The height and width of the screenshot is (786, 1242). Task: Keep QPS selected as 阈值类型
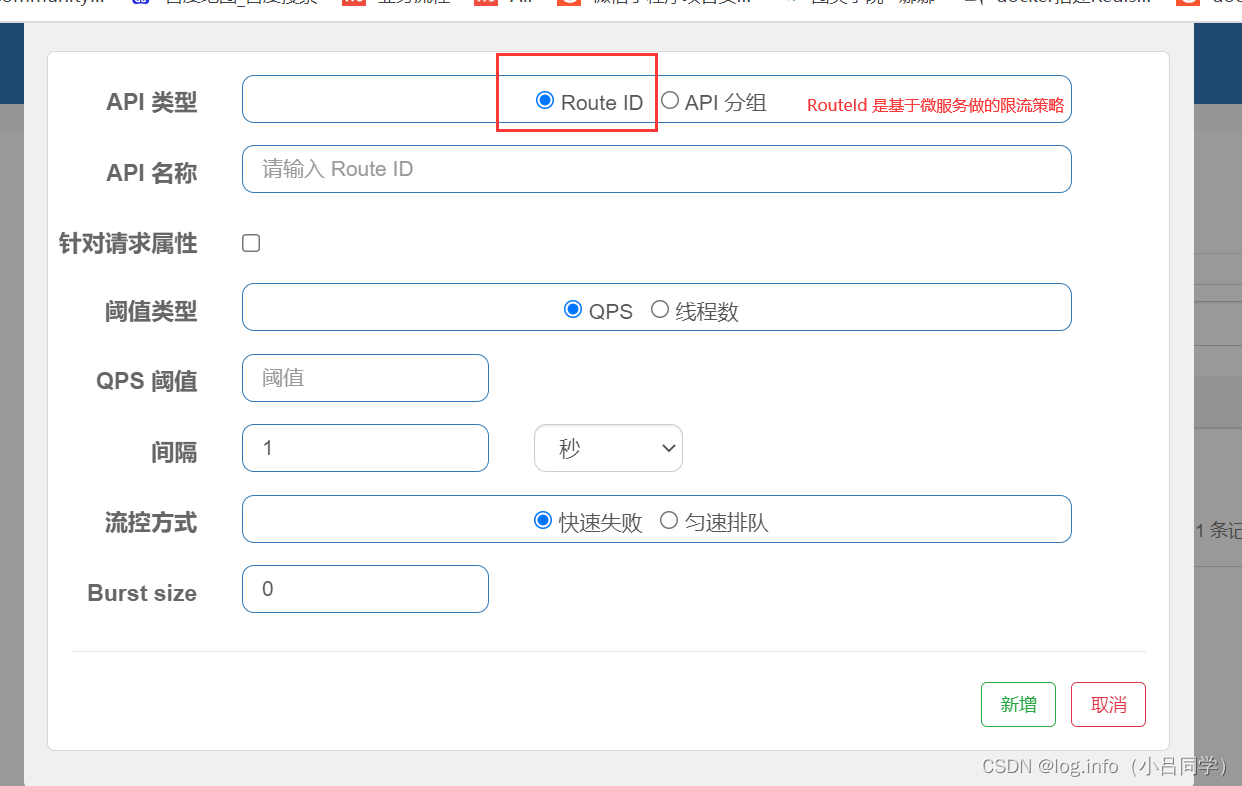click(x=573, y=310)
